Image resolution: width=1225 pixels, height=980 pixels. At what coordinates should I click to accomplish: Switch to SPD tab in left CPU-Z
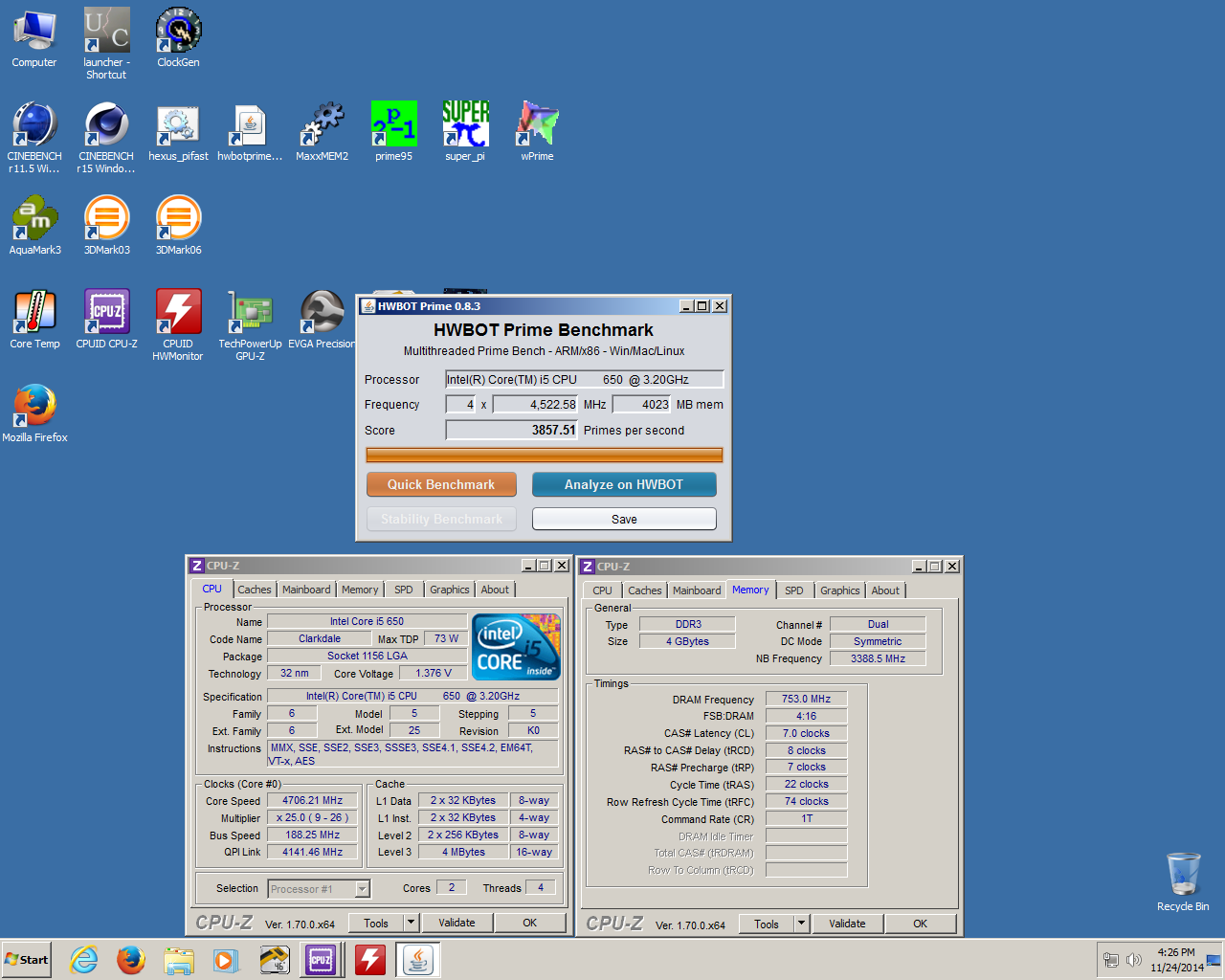pyautogui.click(x=404, y=590)
